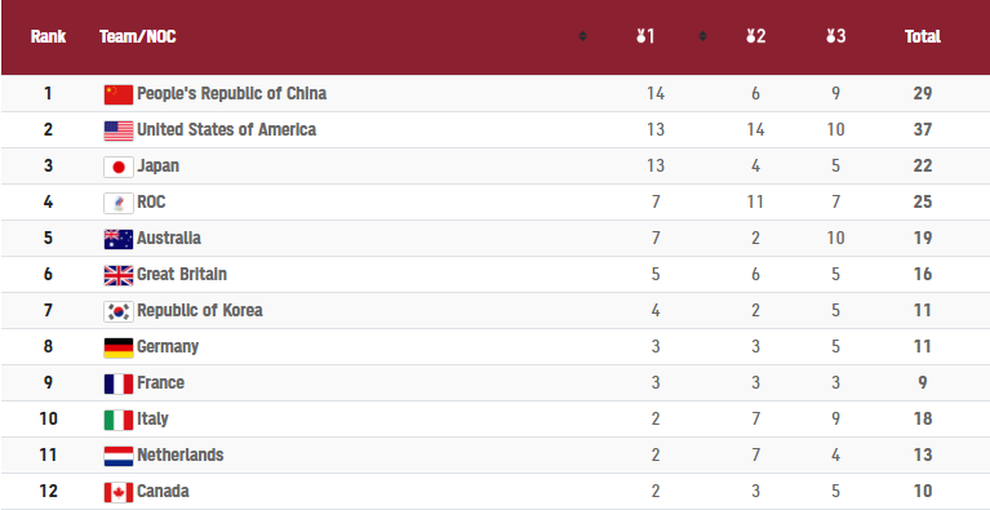Click the Japan flag icon
Screen dimensions: 990x510
(x=118, y=167)
